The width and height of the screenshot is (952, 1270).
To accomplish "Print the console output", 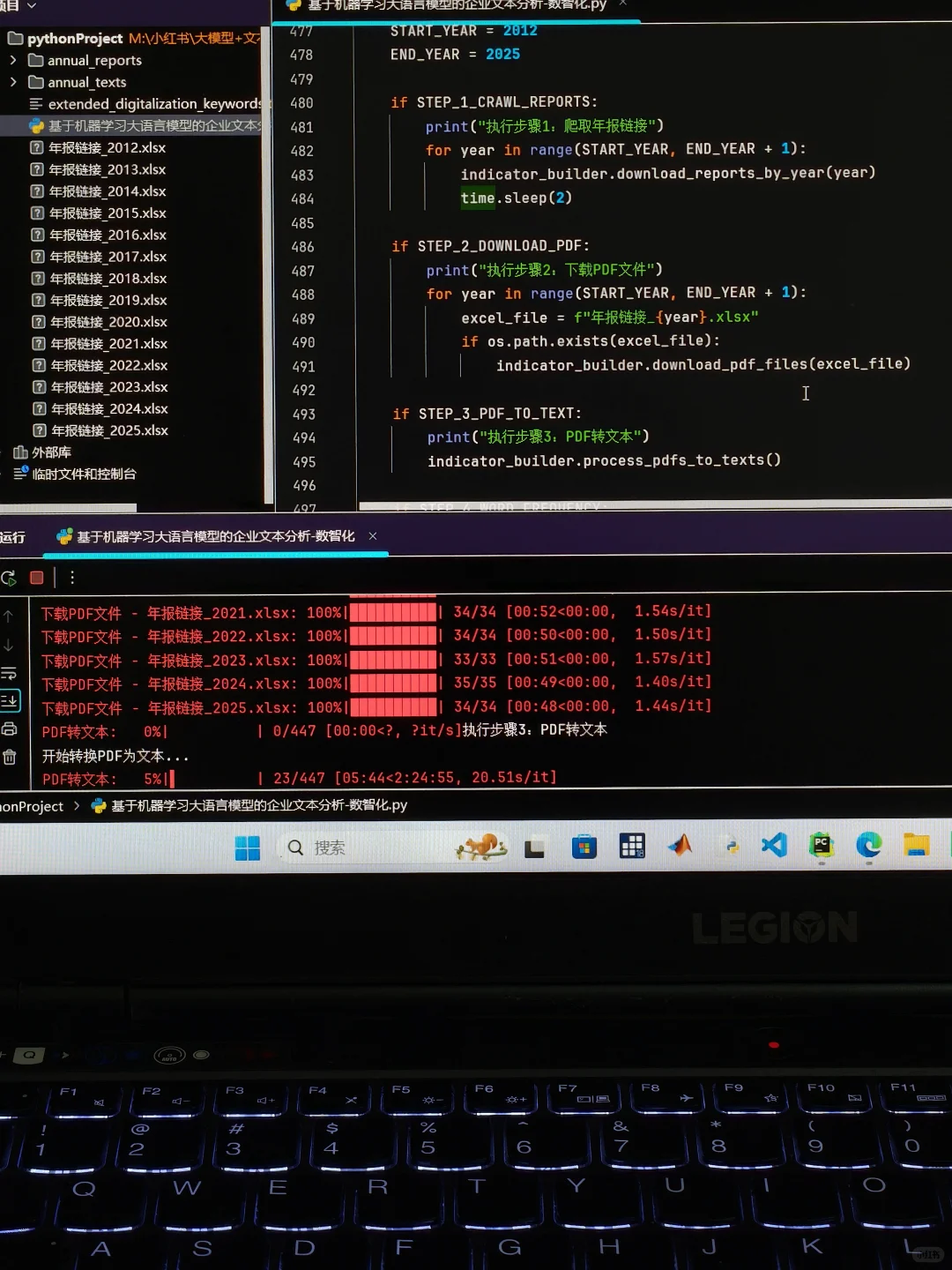I will click(x=10, y=728).
